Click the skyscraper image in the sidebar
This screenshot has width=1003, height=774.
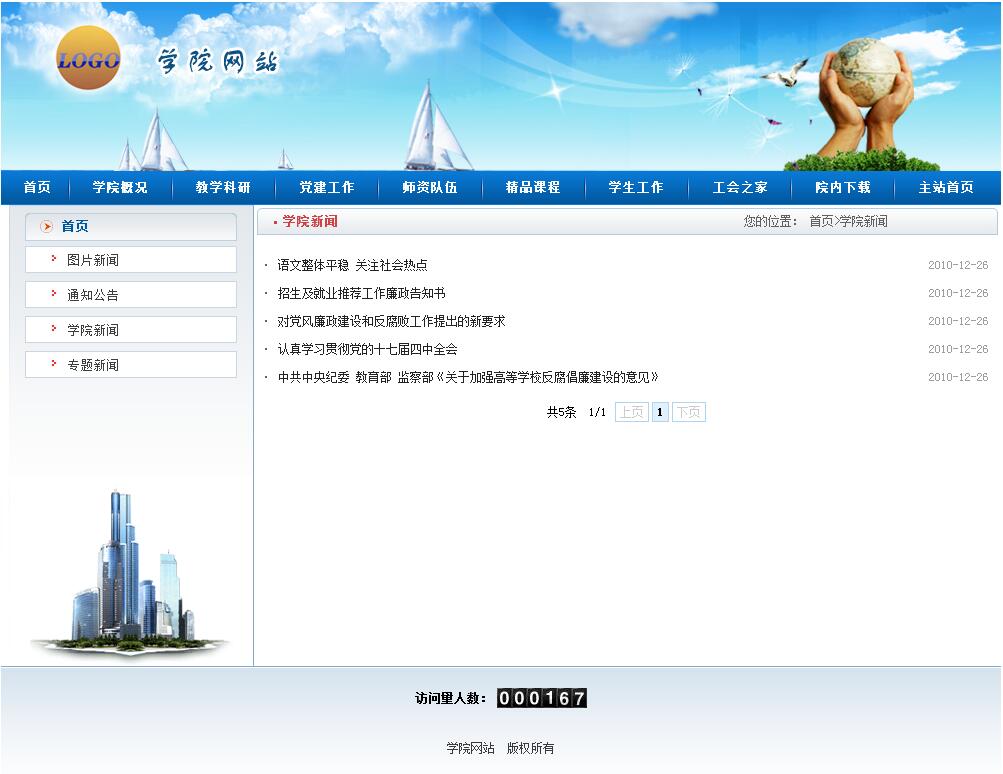[x=130, y=573]
